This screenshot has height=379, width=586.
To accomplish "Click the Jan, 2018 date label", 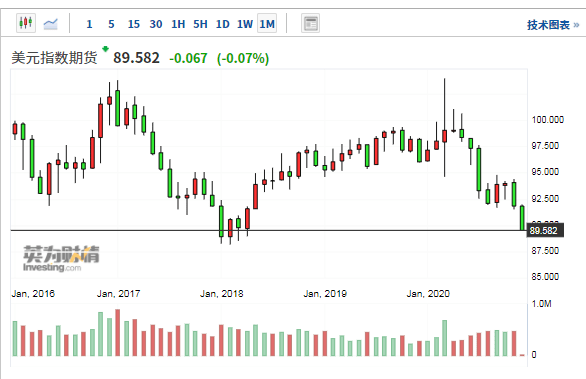I will (222, 294).
